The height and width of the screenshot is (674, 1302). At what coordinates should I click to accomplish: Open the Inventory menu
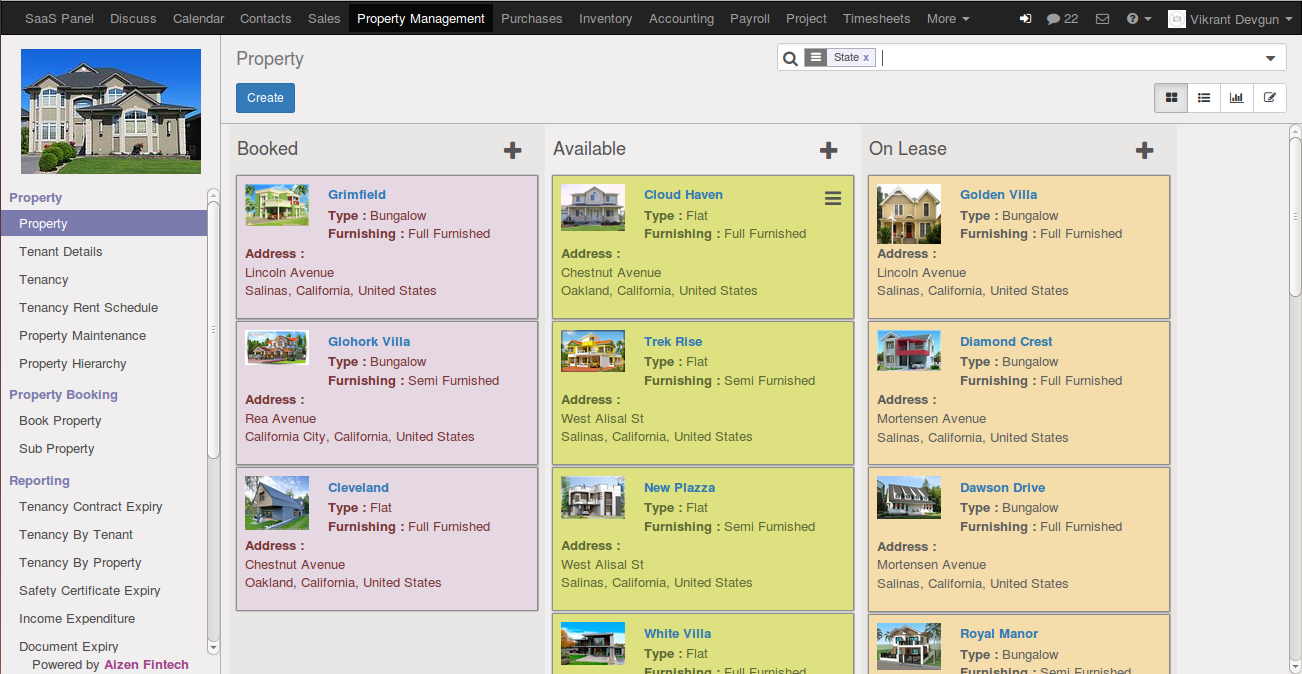pos(606,19)
